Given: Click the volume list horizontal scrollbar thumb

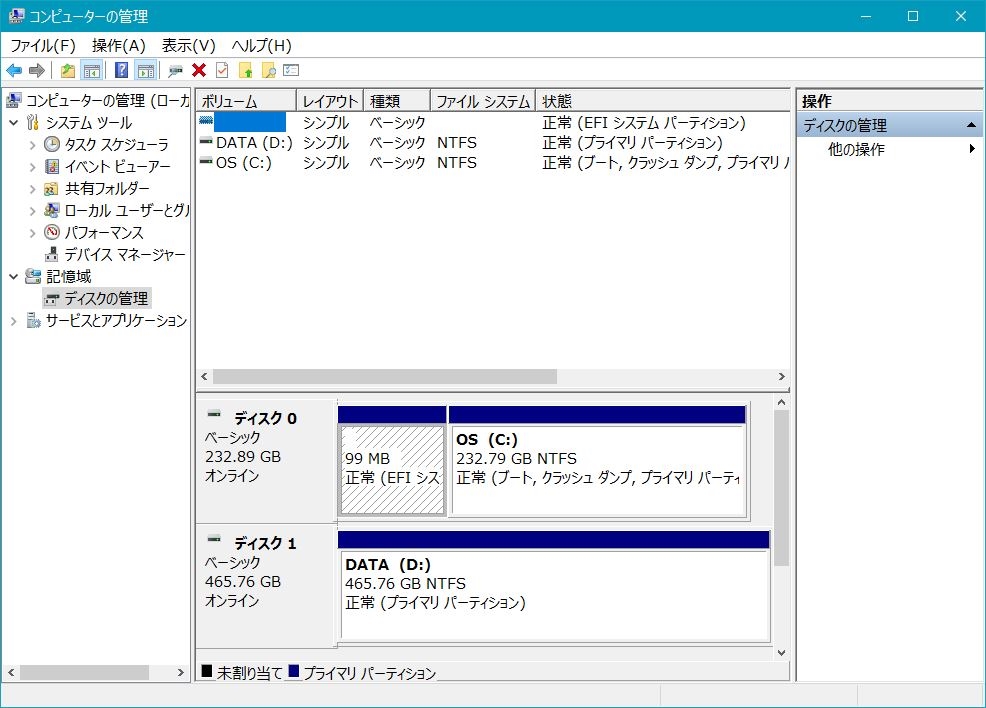Looking at the screenshot, I should tap(385, 377).
